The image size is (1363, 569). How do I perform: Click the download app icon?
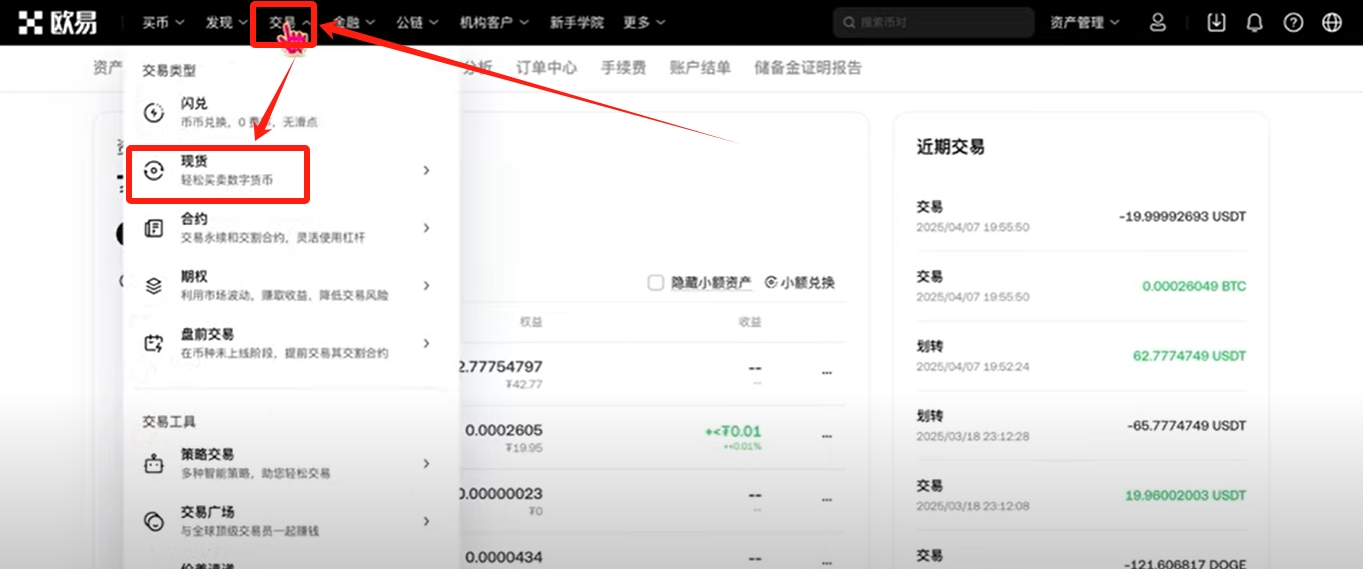tap(1216, 22)
